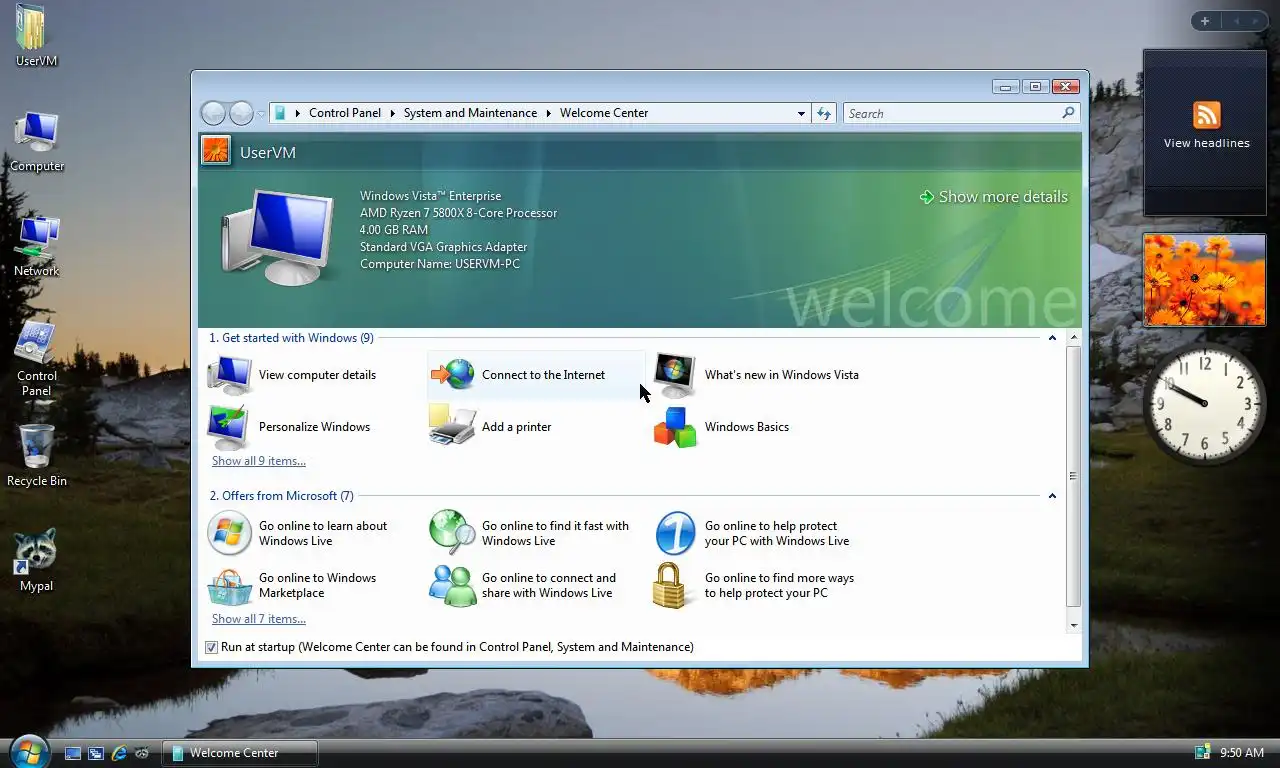Select the Mypal desktop shortcut

click(37, 560)
